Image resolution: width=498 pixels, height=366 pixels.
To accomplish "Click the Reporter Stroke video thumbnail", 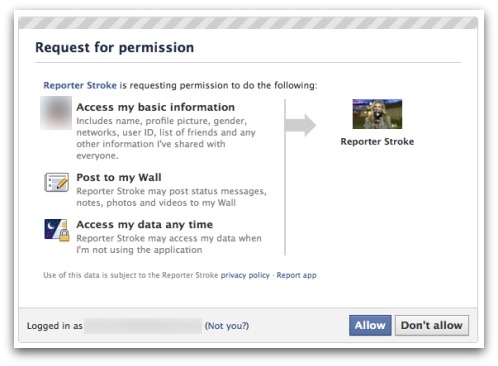I will (377, 114).
